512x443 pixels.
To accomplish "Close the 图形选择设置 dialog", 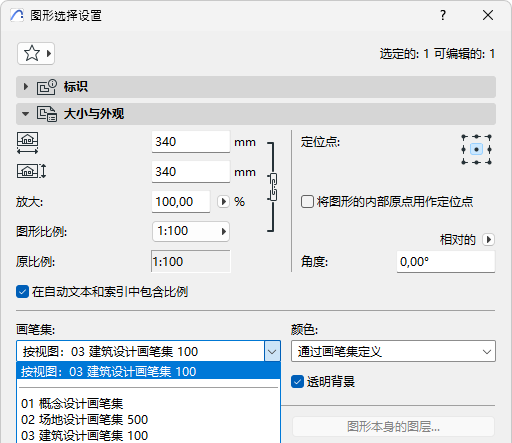I will [x=488, y=15].
